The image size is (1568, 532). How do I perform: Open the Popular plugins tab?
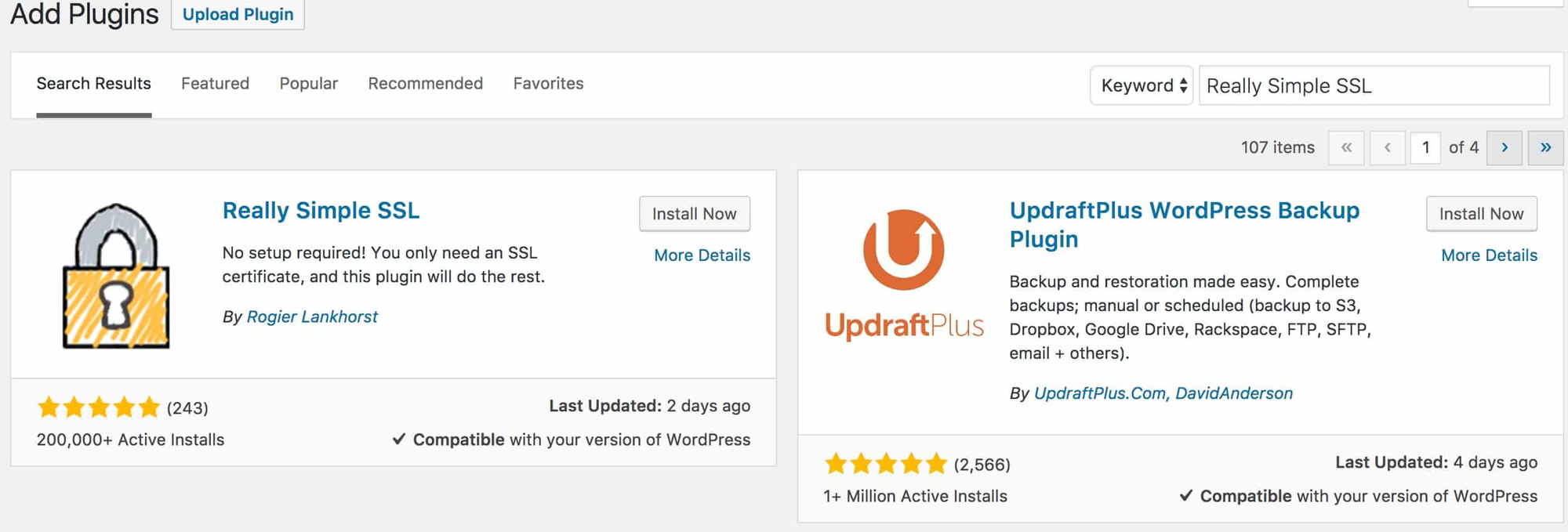(x=308, y=83)
